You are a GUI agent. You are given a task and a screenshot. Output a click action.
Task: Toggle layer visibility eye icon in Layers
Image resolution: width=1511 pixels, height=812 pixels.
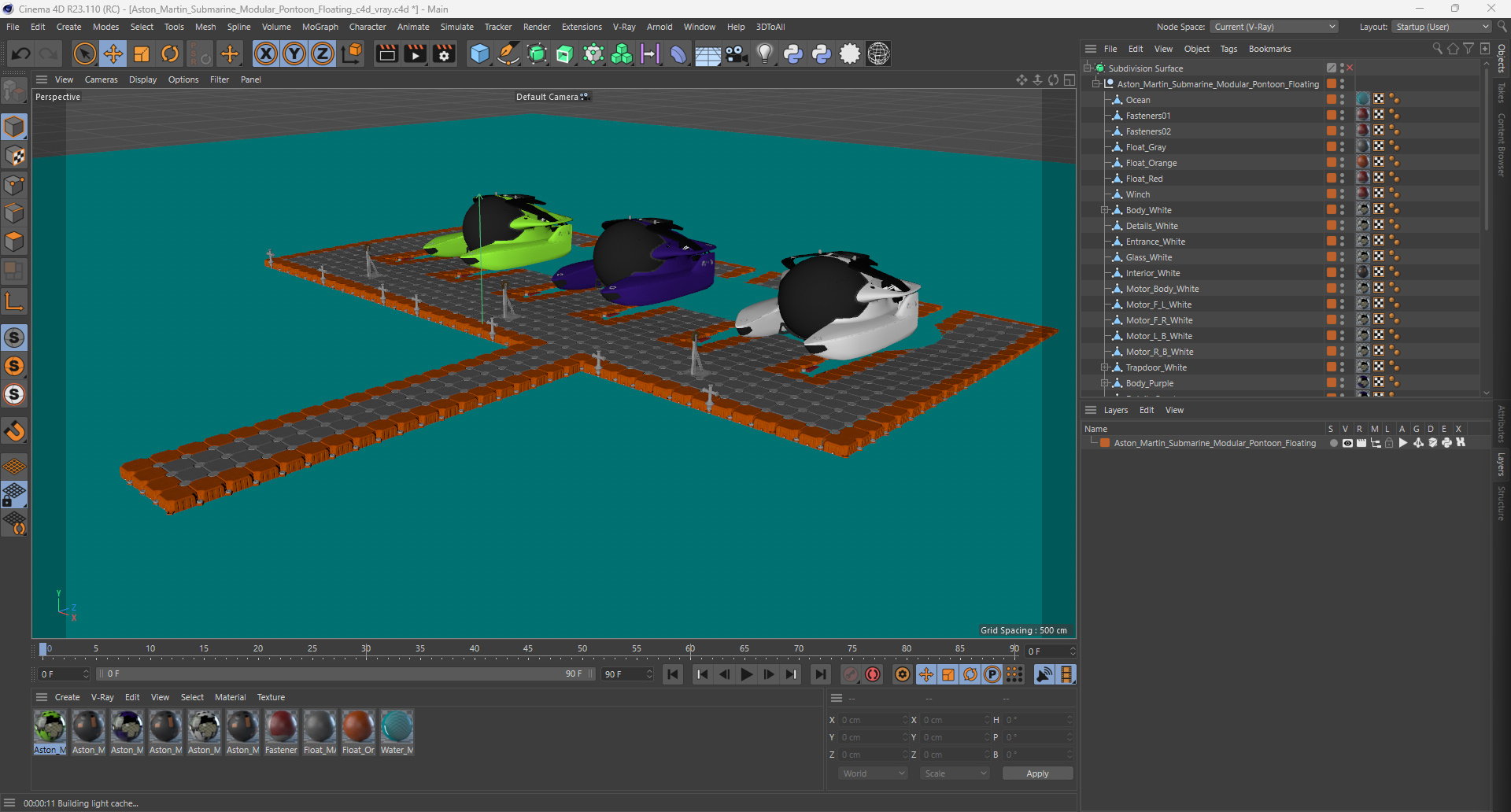[x=1347, y=443]
